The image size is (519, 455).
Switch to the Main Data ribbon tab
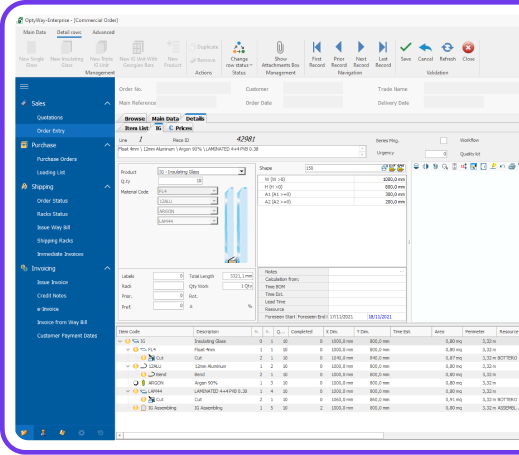pyautogui.click(x=35, y=32)
